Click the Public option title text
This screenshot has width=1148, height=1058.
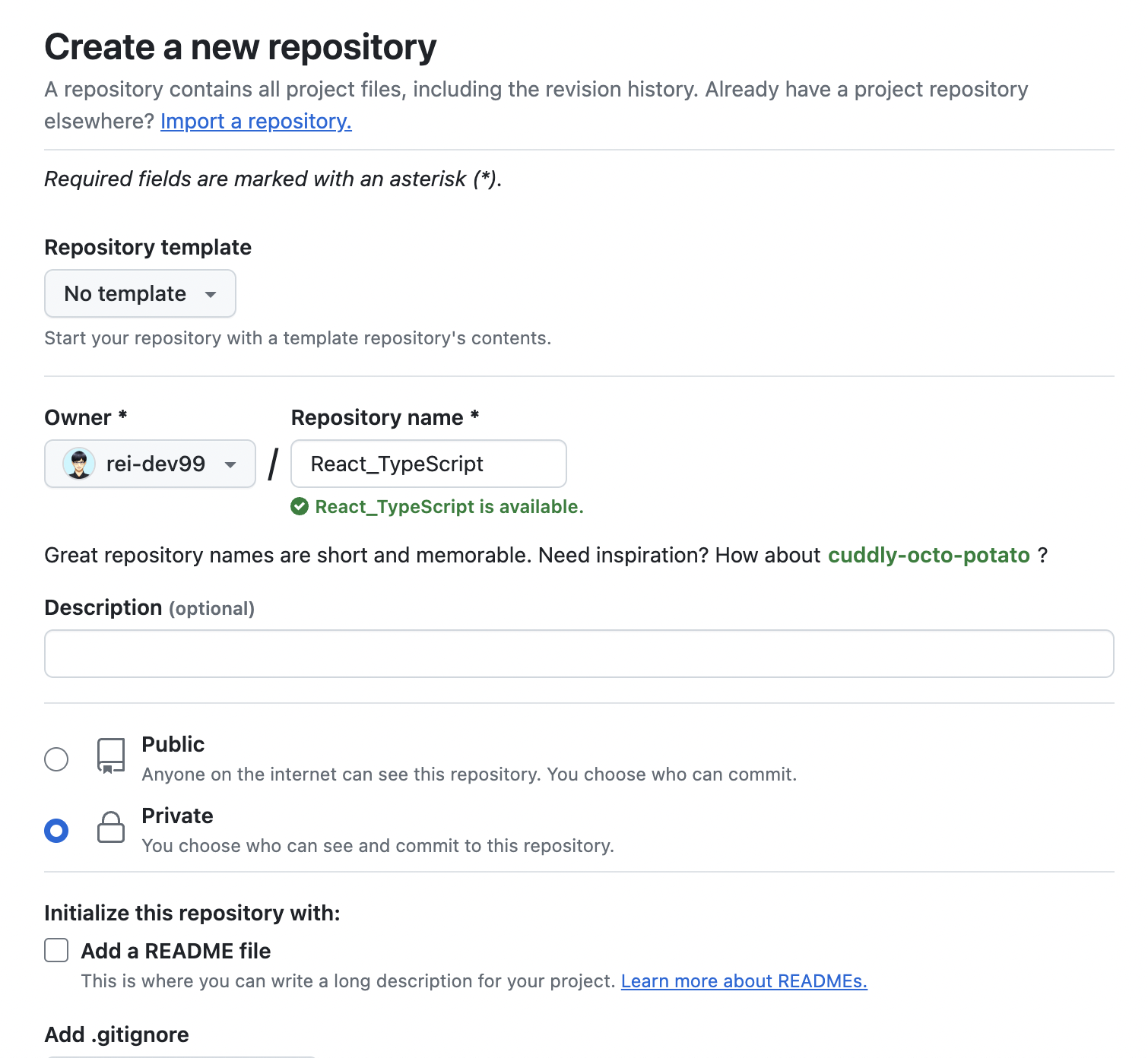tap(173, 744)
